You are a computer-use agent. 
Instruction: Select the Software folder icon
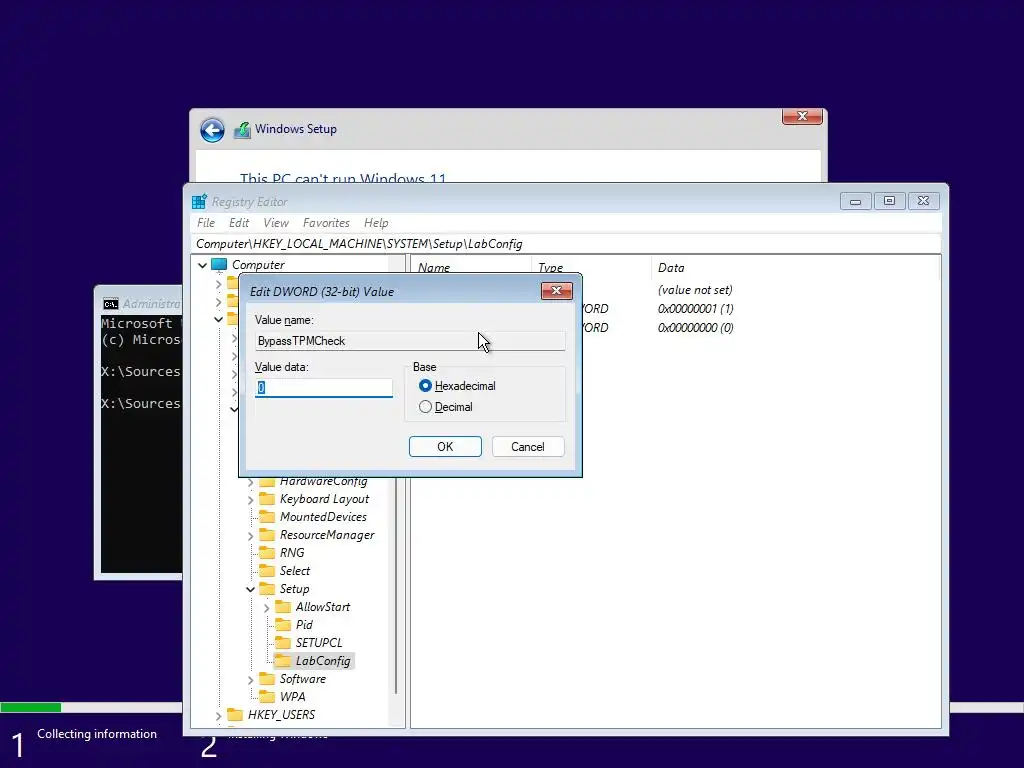[267, 679]
